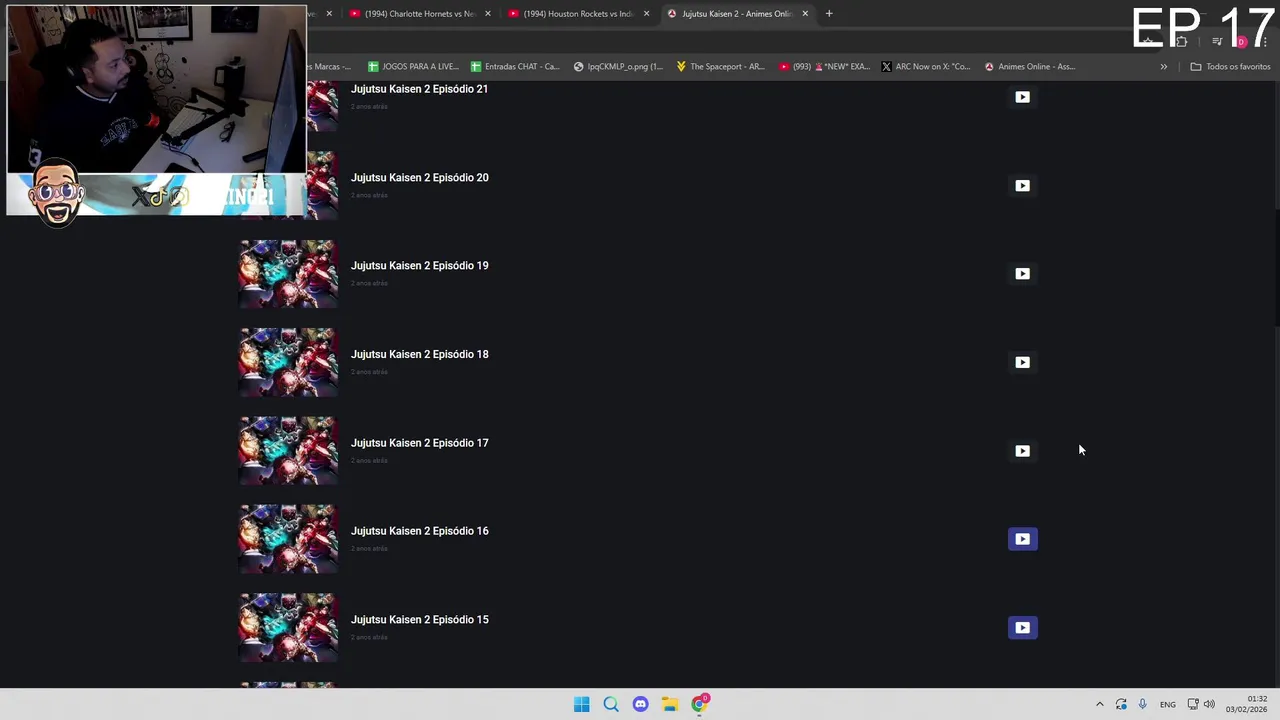Viewport: 1280px width, 720px height.
Task: Click "2 anos atrás" under Episódio 15
Action: (369, 637)
